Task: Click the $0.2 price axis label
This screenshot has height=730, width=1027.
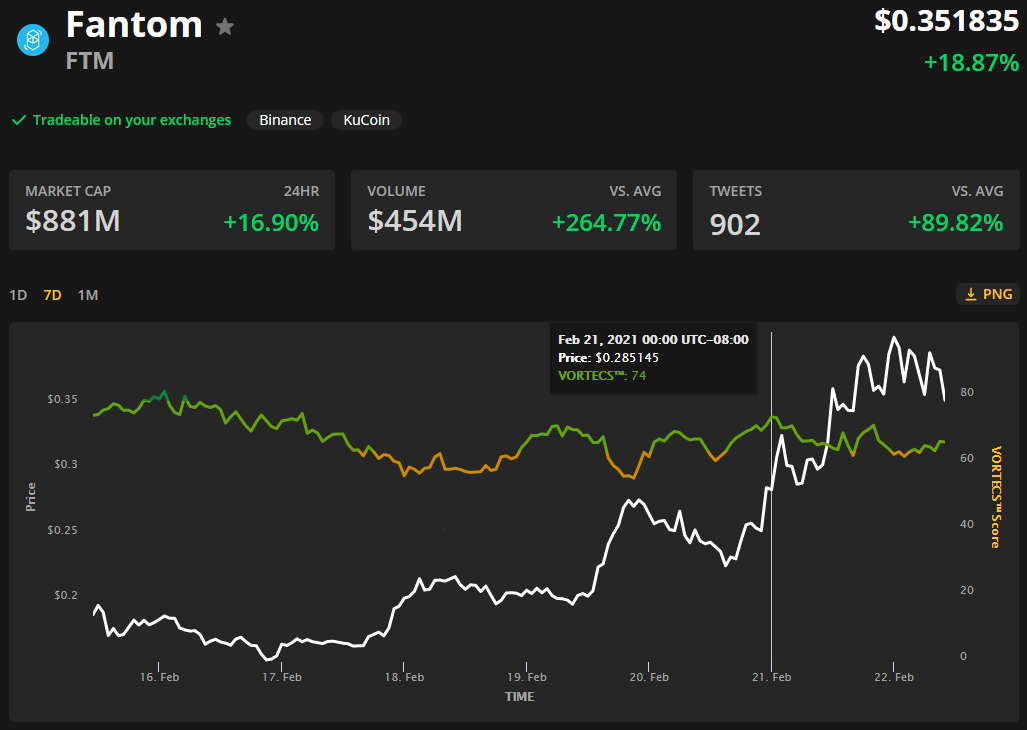Action: (65, 595)
